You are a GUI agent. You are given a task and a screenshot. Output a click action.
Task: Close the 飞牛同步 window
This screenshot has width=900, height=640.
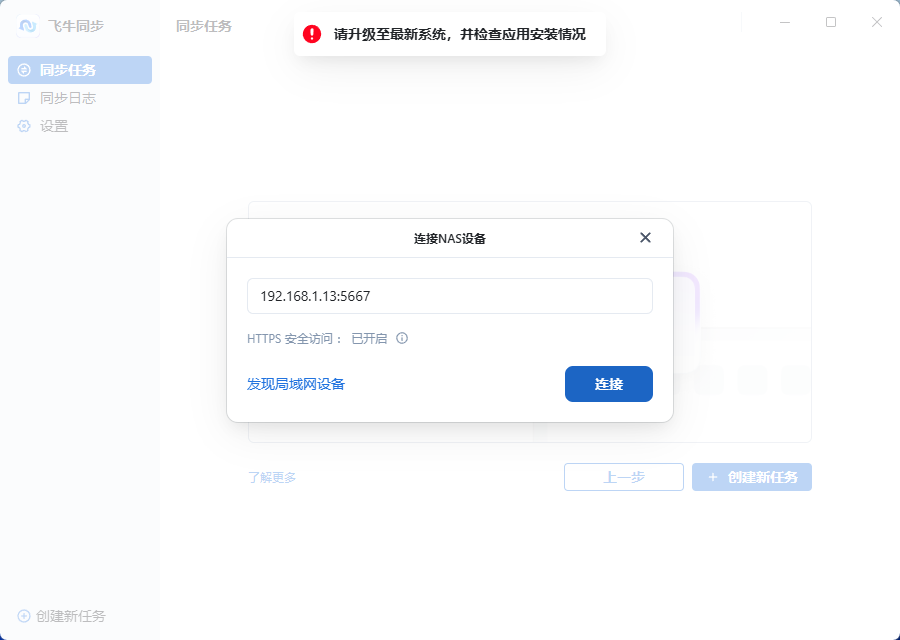(x=876, y=22)
